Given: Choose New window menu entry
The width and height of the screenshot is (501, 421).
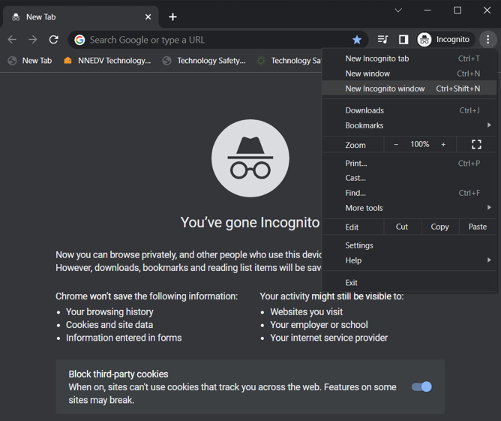Looking at the screenshot, I should [409, 74].
